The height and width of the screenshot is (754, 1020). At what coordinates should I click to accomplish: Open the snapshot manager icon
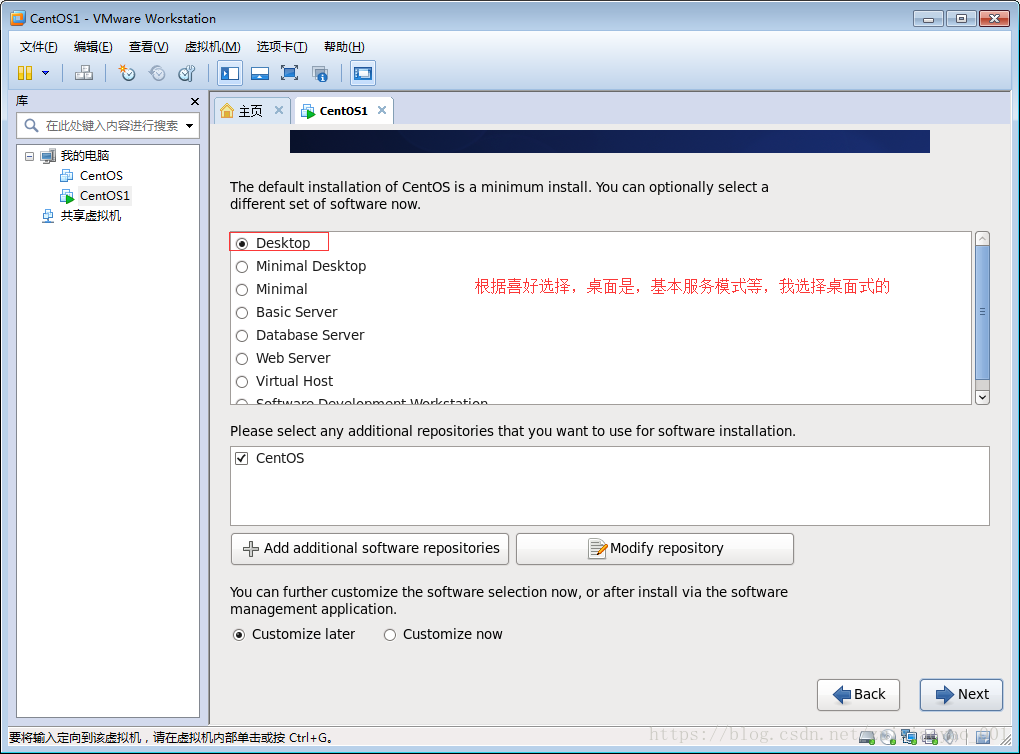(x=187, y=73)
